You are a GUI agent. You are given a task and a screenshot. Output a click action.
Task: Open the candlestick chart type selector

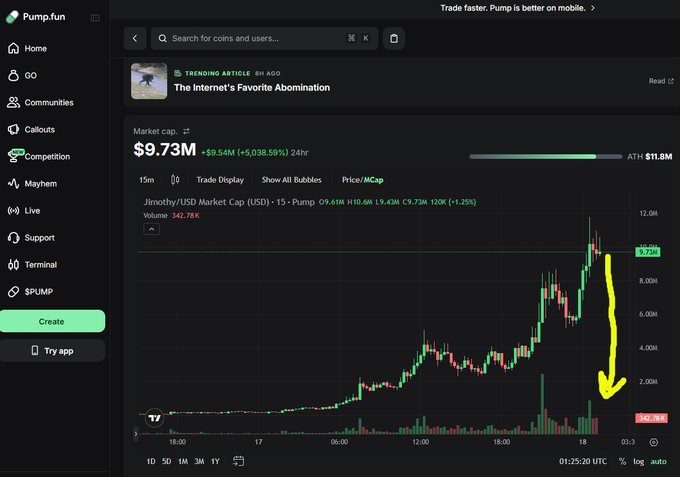175,180
